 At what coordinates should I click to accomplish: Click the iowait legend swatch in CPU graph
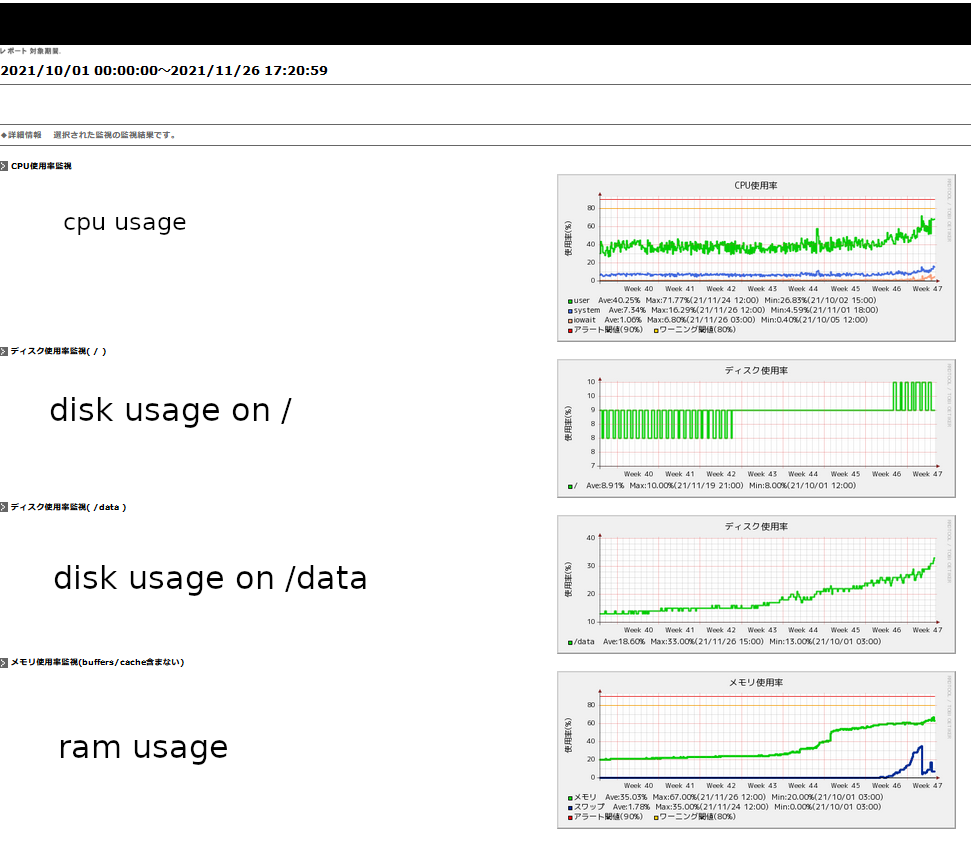pyautogui.click(x=570, y=321)
